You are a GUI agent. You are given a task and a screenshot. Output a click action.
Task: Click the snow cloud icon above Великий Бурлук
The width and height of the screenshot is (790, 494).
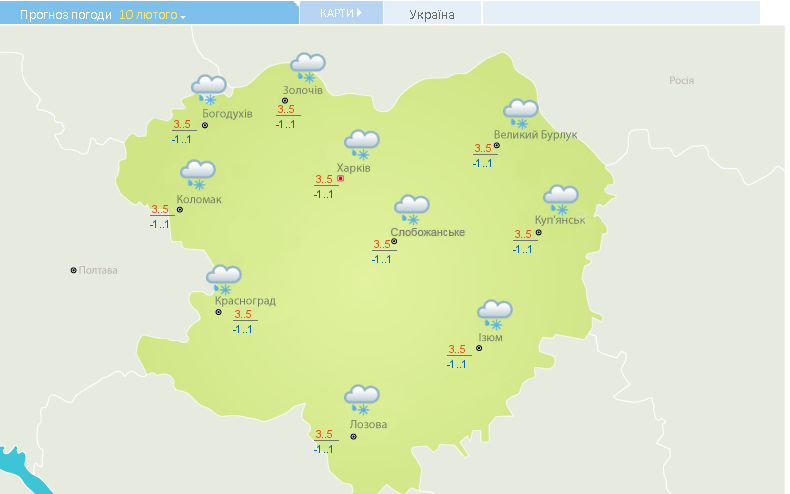(520, 114)
